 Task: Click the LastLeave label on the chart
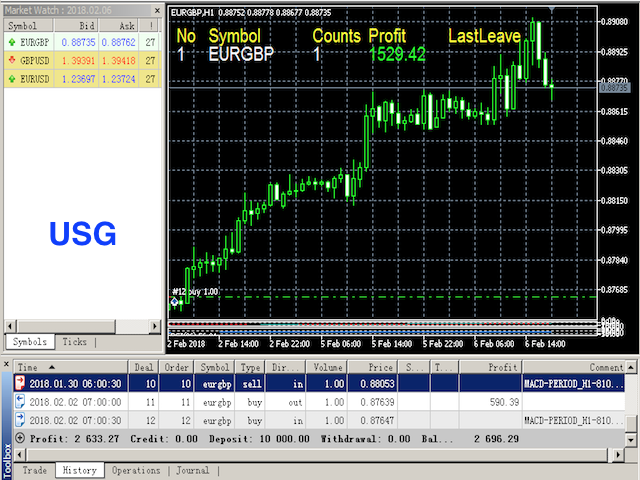[484, 36]
